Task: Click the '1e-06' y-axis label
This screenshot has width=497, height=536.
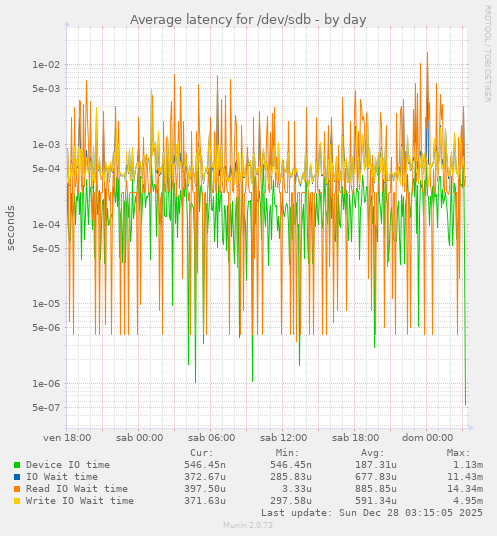Action: tap(46, 384)
